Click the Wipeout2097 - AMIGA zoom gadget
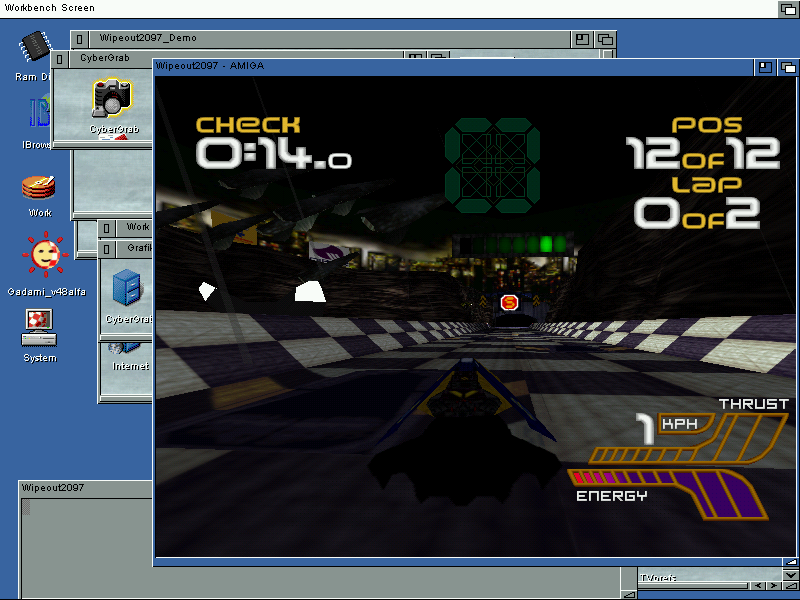 (x=765, y=67)
